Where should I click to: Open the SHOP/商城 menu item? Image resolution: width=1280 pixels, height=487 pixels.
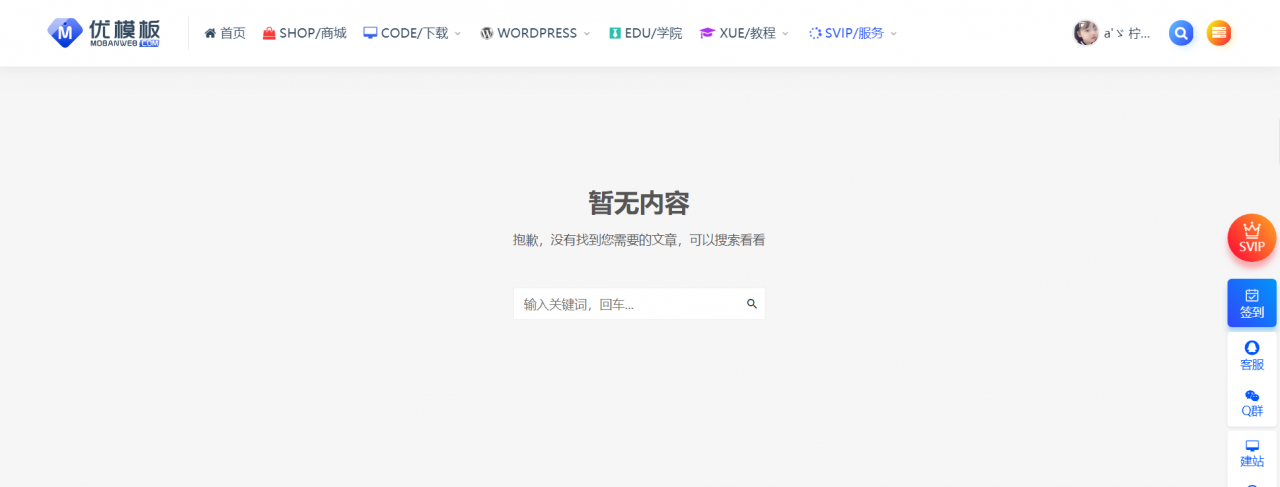tap(304, 33)
